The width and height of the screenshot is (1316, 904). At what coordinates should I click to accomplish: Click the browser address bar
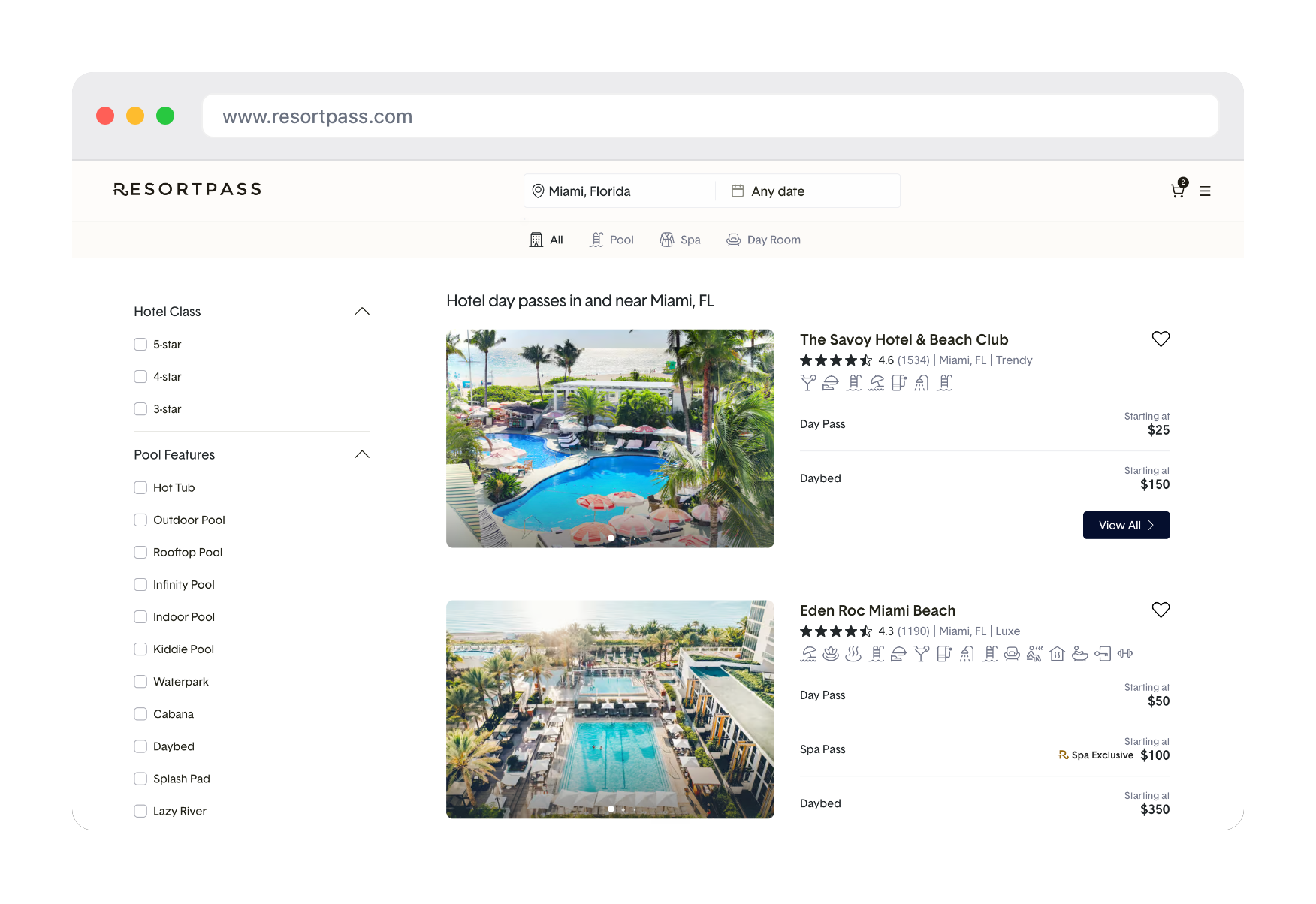[710, 116]
